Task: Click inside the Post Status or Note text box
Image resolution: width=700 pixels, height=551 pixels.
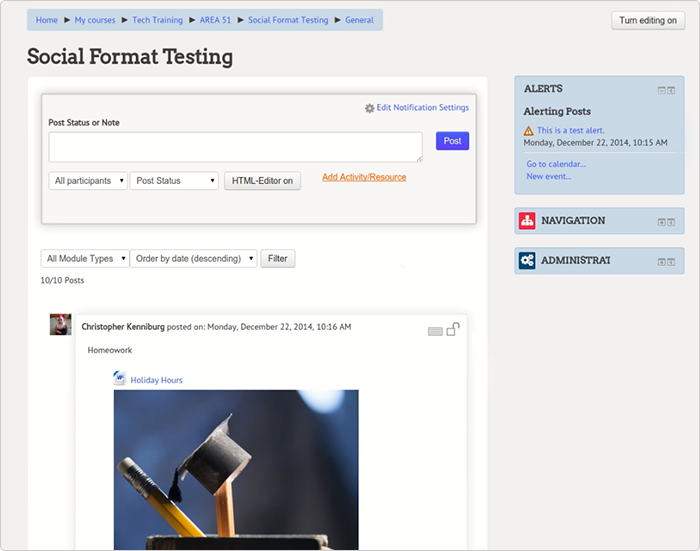Action: [x=235, y=147]
